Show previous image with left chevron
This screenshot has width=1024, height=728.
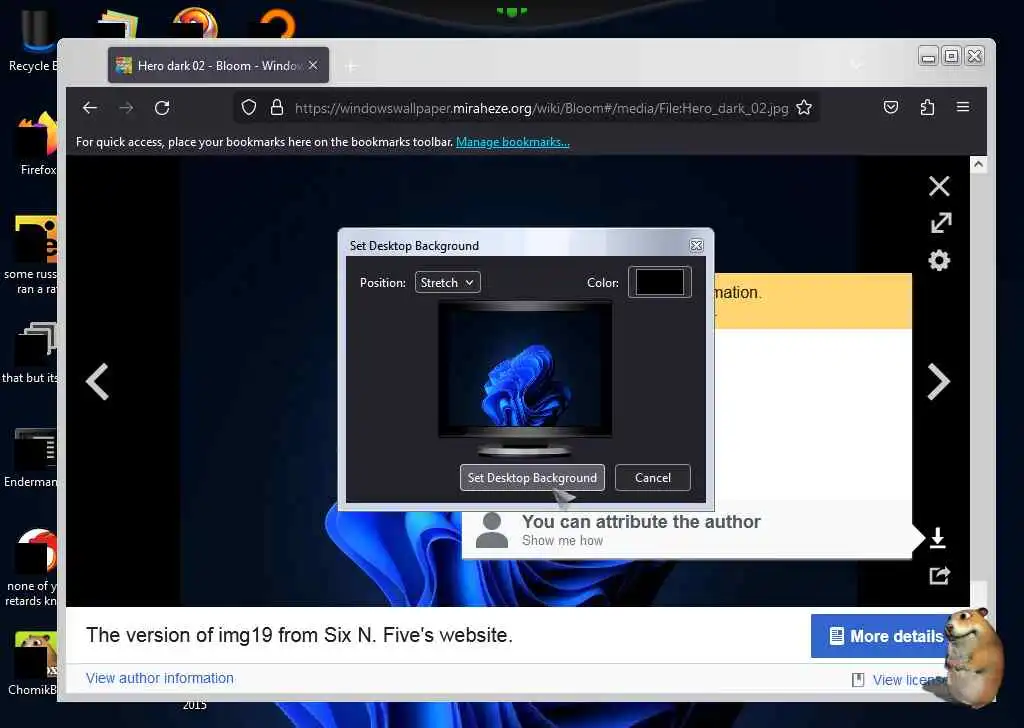[97, 381]
